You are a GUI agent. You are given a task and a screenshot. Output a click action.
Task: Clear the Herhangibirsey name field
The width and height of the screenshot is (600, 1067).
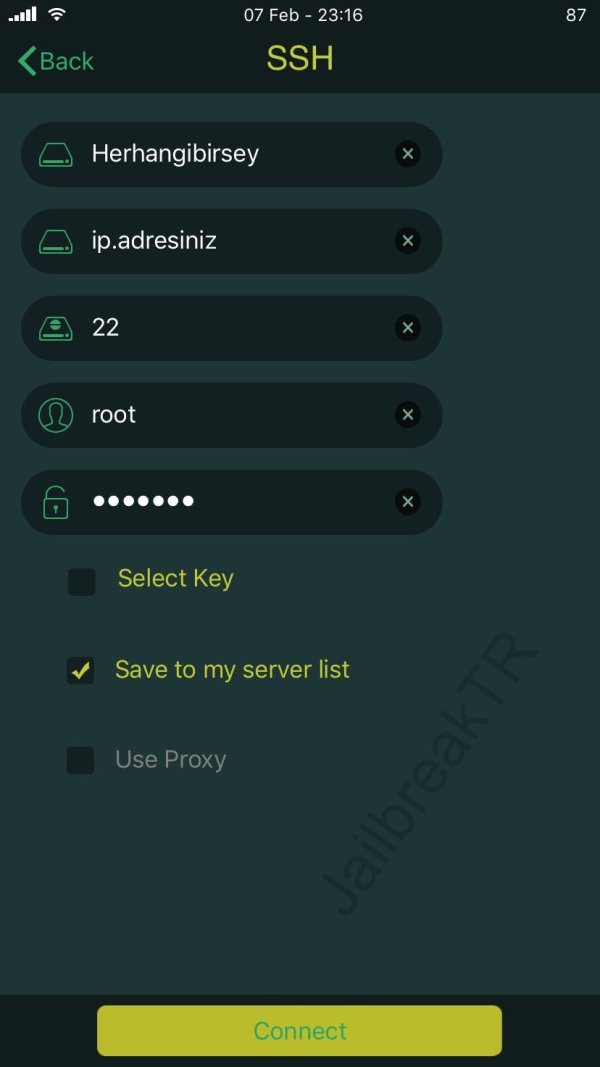[x=407, y=154]
